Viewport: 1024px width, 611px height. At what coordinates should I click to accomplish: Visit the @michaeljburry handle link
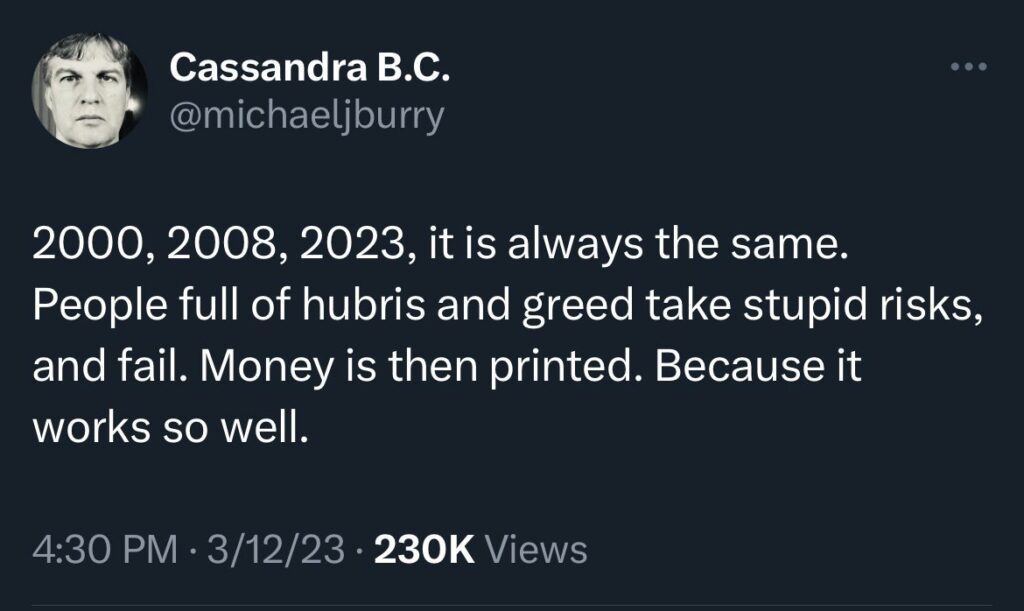tap(307, 116)
